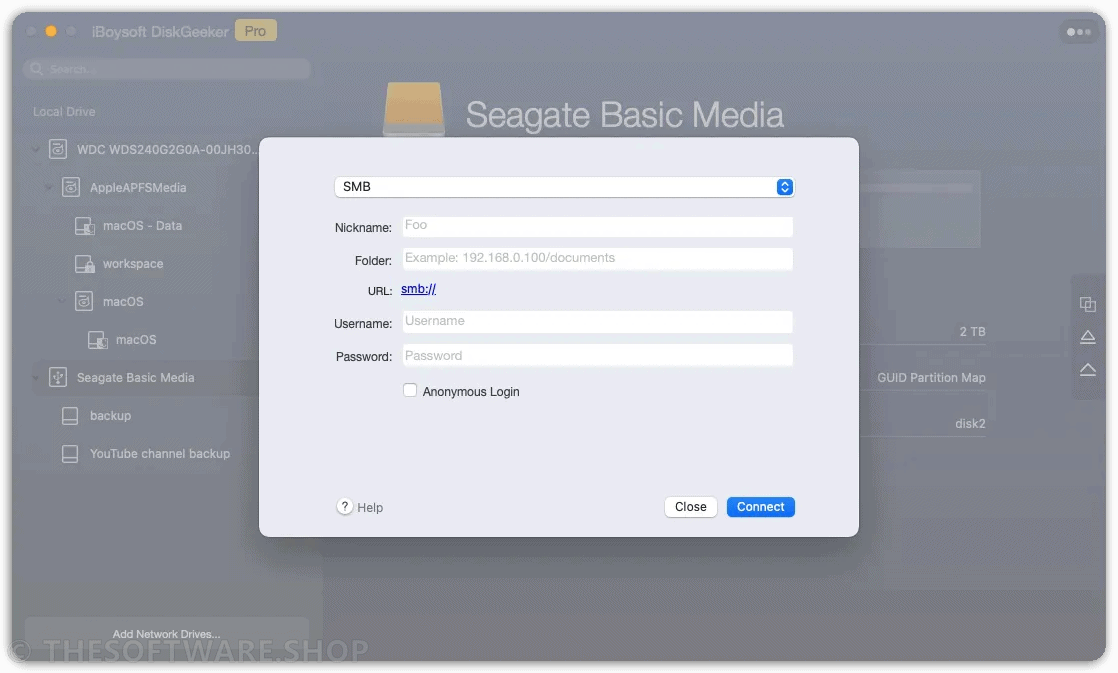1118x673 pixels.
Task: Enable the Anonymous Login checkbox
Action: [x=410, y=390]
